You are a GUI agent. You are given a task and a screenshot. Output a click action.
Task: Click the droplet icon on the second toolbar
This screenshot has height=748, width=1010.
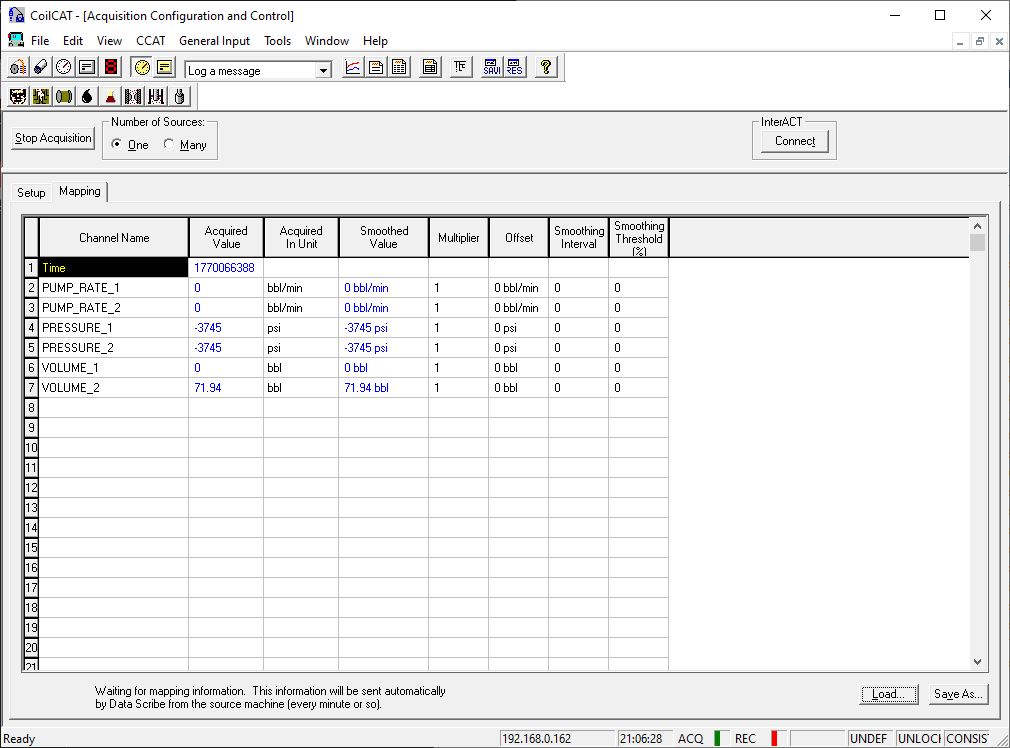(85, 96)
